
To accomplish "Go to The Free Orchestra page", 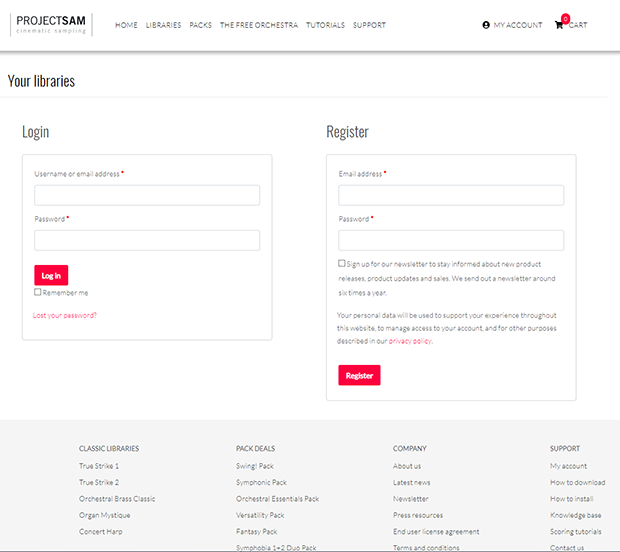I will (x=258, y=25).
